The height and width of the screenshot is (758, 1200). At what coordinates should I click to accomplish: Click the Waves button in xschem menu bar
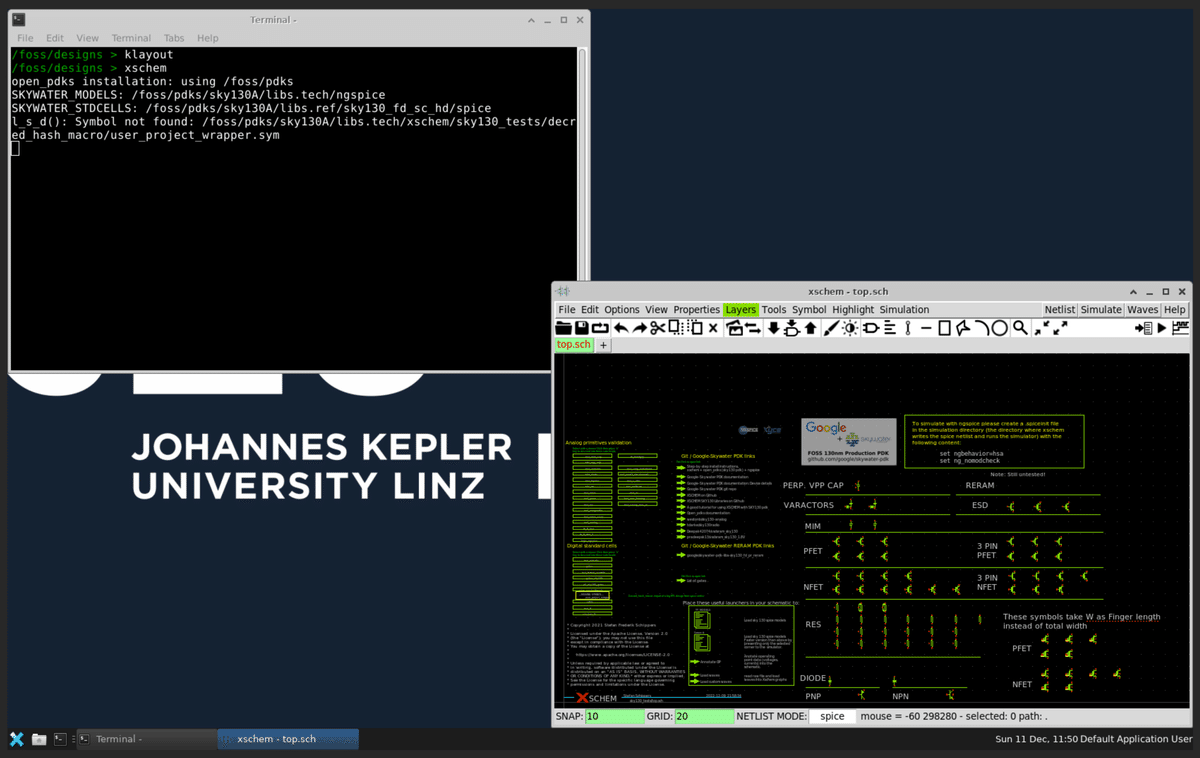point(1143,310)
